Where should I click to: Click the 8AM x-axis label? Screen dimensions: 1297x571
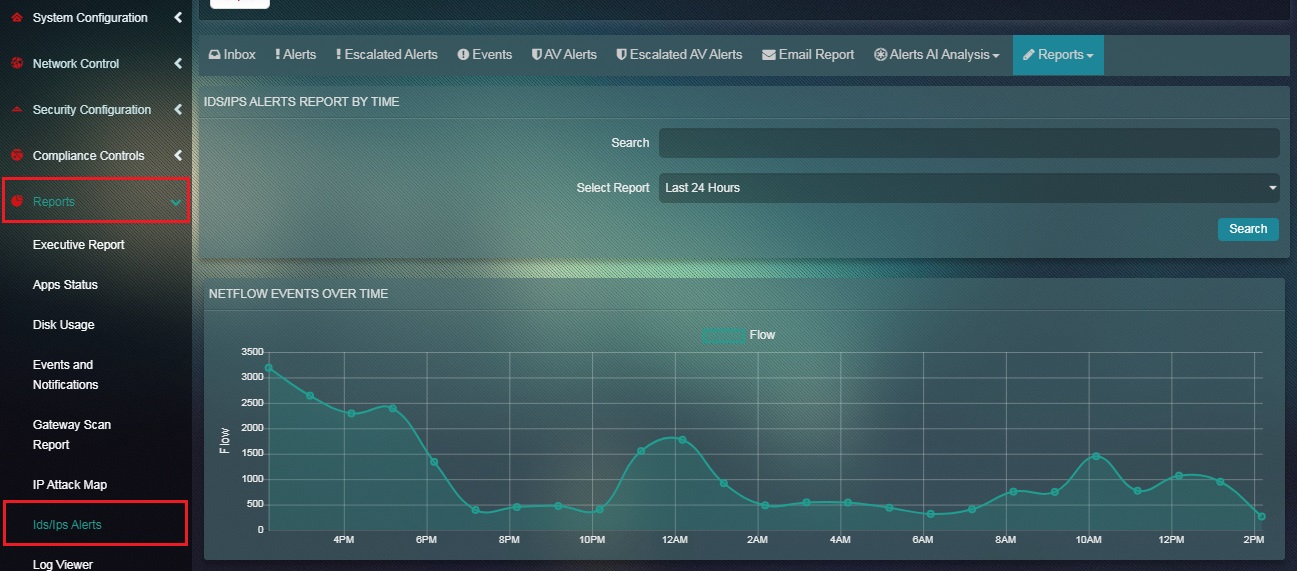pyautogui.click(x=1005, y=540)
